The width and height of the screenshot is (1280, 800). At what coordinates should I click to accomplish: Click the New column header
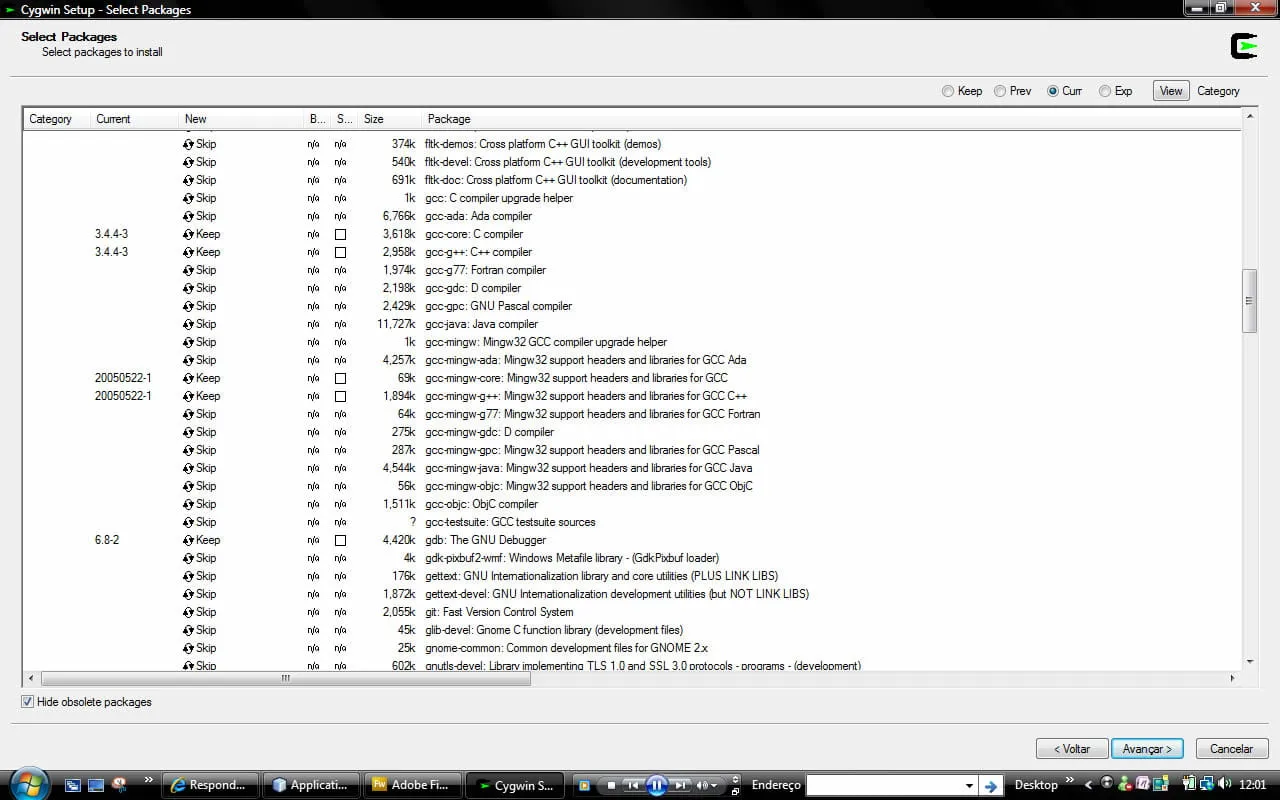point(242,119)
